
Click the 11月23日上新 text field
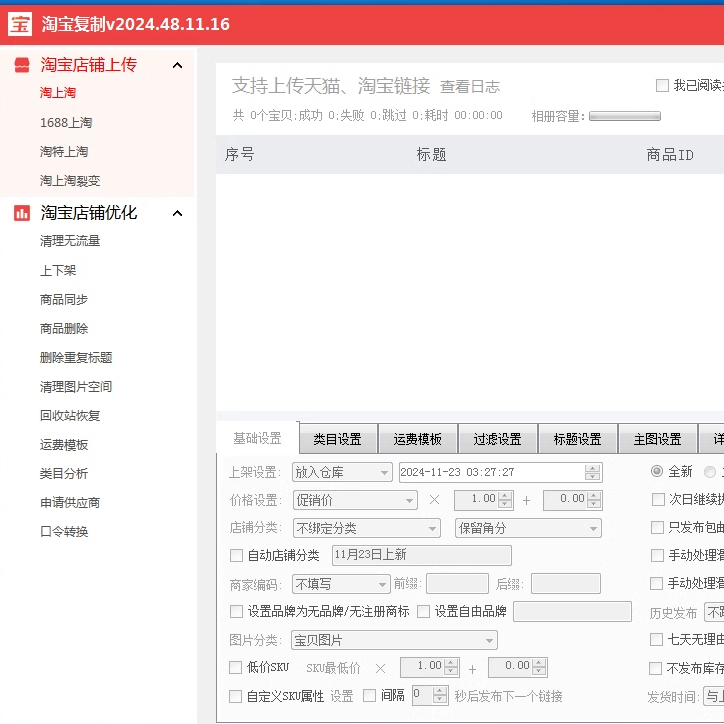coord(422,555)
